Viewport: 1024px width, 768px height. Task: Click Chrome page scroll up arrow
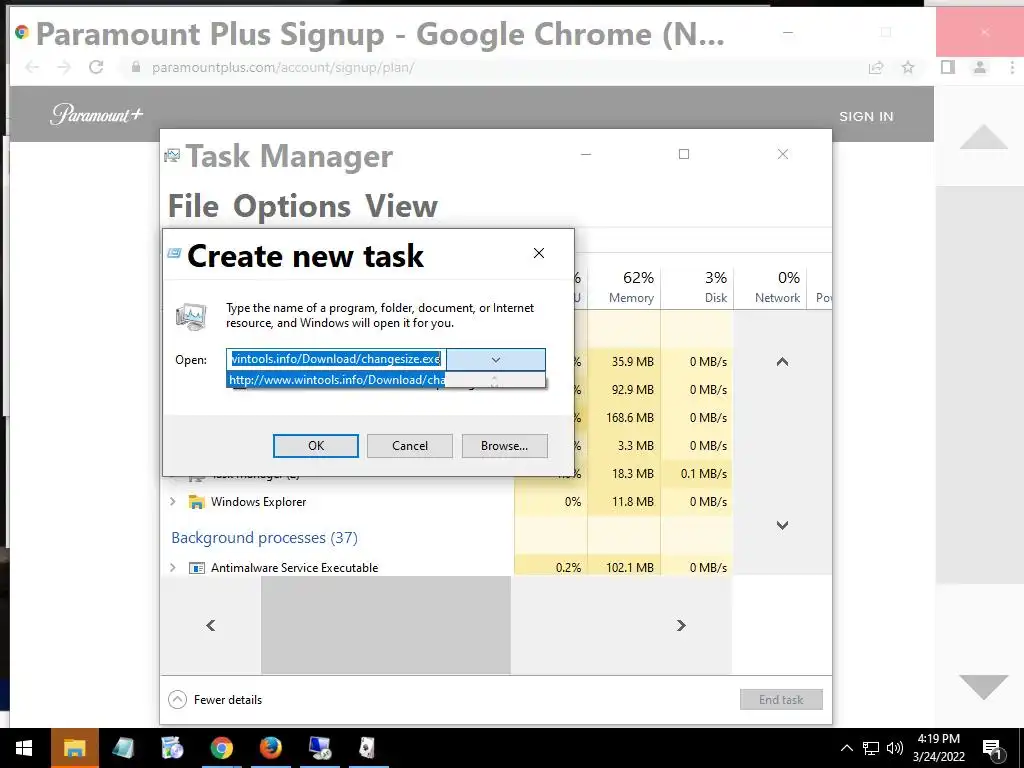984,137
